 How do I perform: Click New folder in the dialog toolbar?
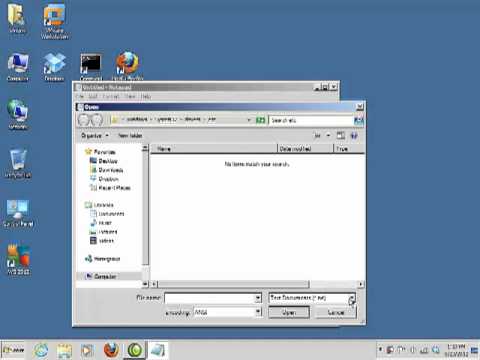pos(130,135)
